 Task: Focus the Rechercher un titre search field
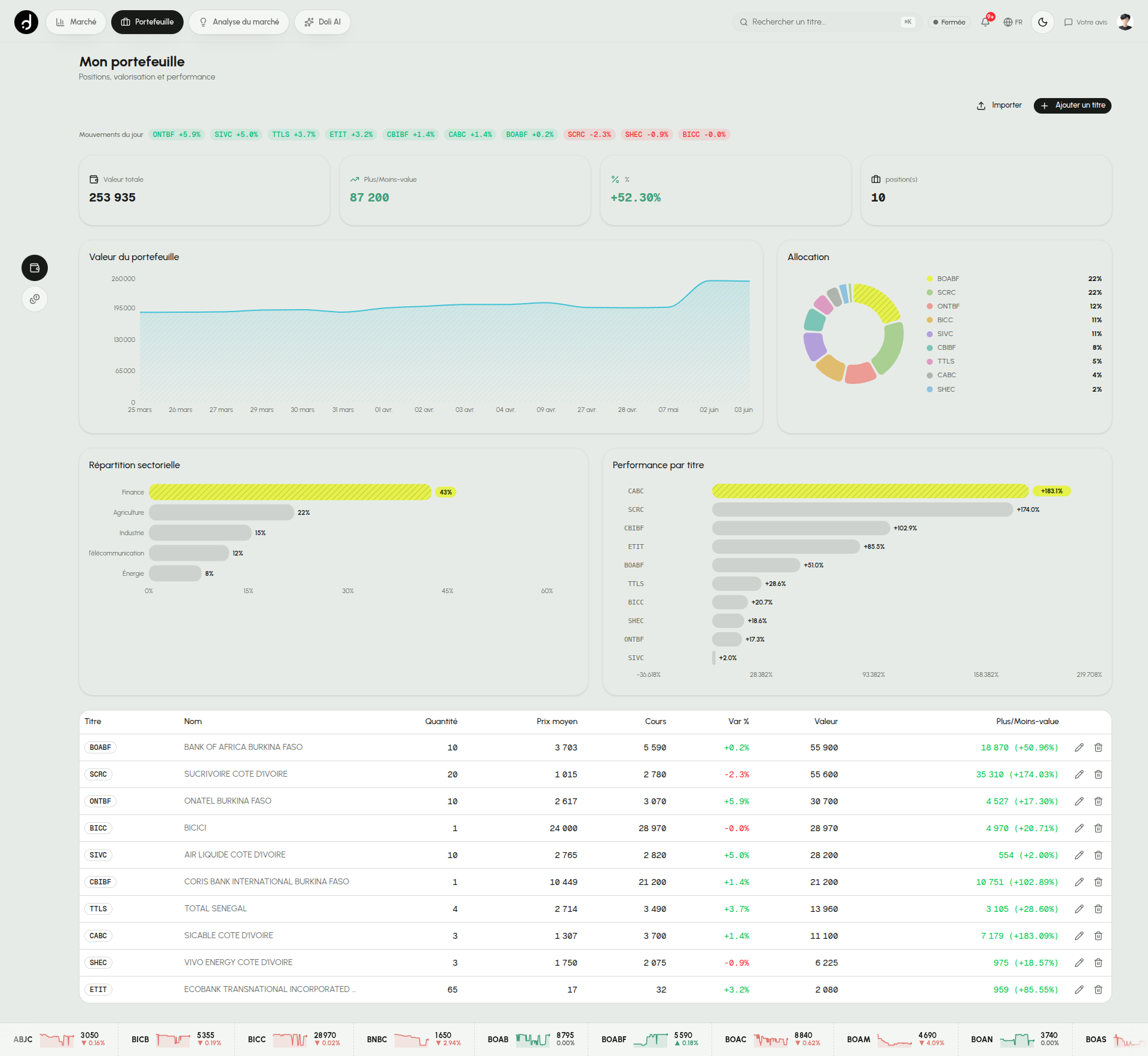(828, 22)
